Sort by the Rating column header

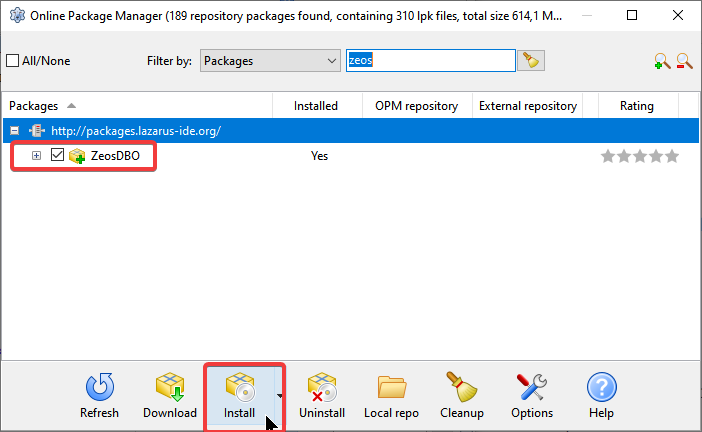638,106
